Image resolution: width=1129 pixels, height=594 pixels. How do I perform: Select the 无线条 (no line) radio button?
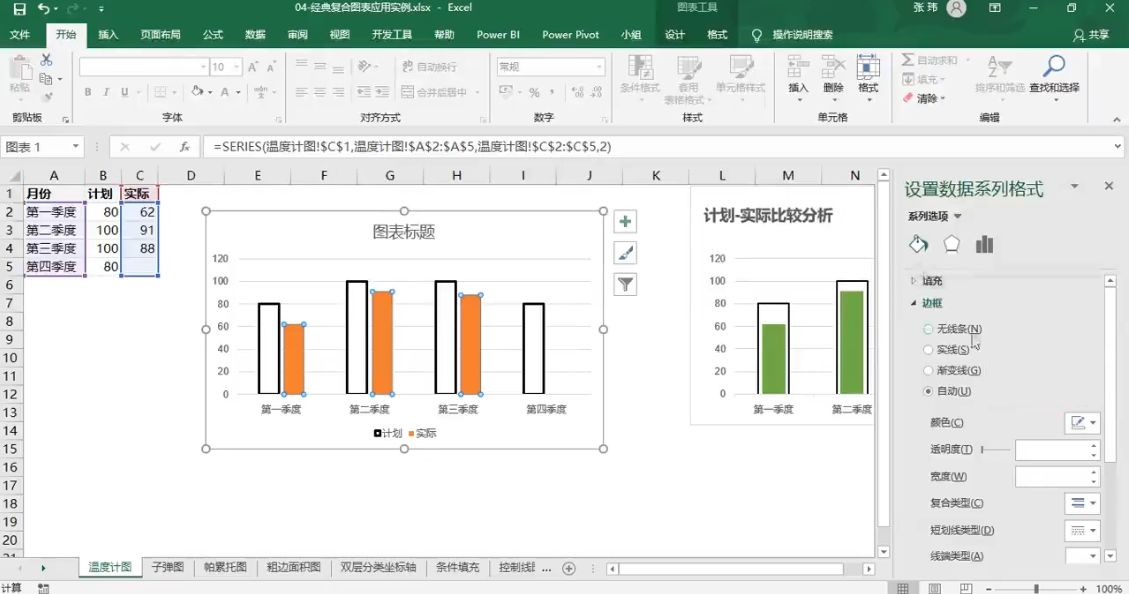click(928, 328)
